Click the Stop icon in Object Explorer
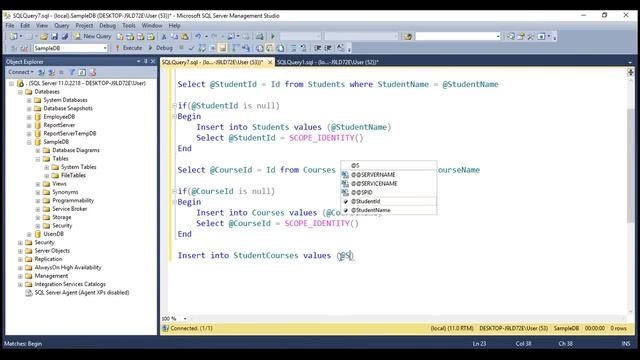The height and width of the screenshot is (360, 640). [x=62, y=72]
